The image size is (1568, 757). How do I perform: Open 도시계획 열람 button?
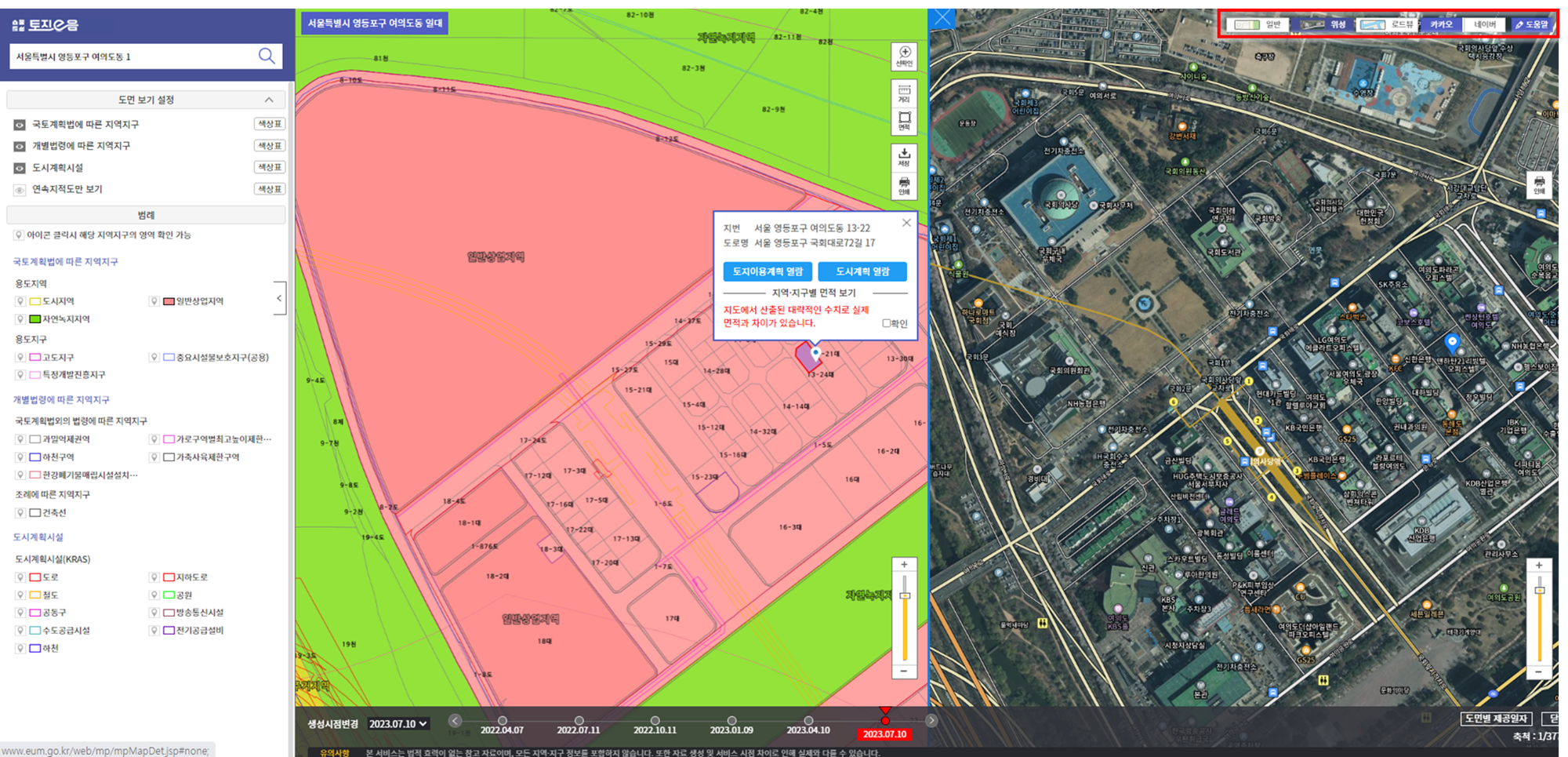862,271
